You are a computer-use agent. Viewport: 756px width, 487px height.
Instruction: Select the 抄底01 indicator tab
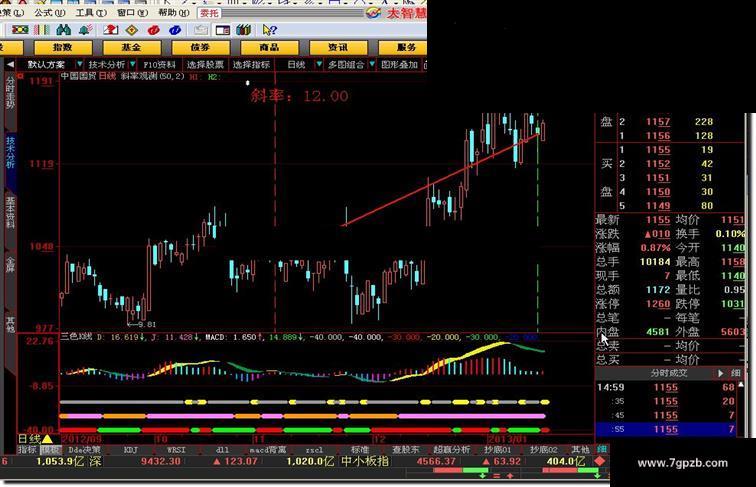click(x=498, y=449)
